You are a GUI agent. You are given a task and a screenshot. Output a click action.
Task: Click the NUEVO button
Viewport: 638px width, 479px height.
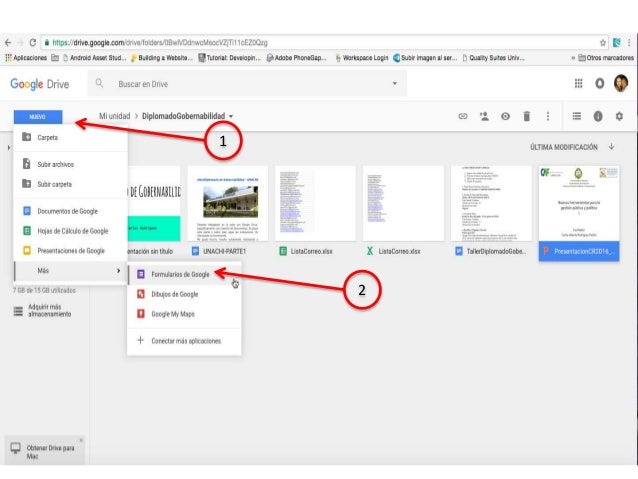[38, 117]
